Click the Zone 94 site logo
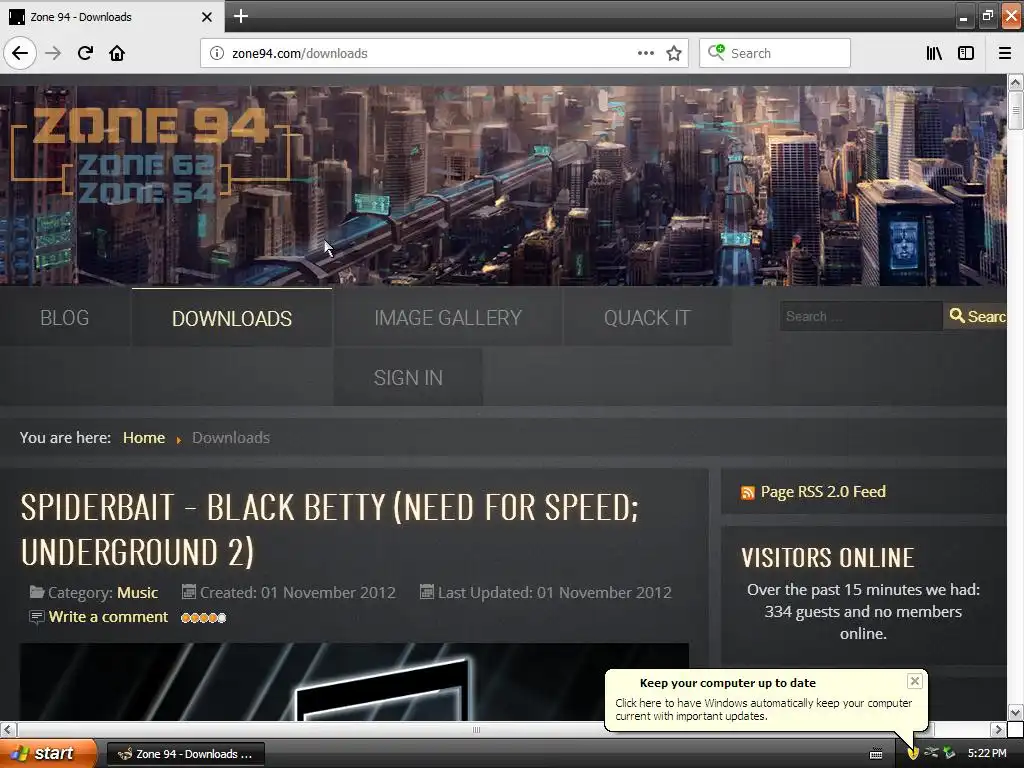1024x768 pixels. [x=152, y=153]
